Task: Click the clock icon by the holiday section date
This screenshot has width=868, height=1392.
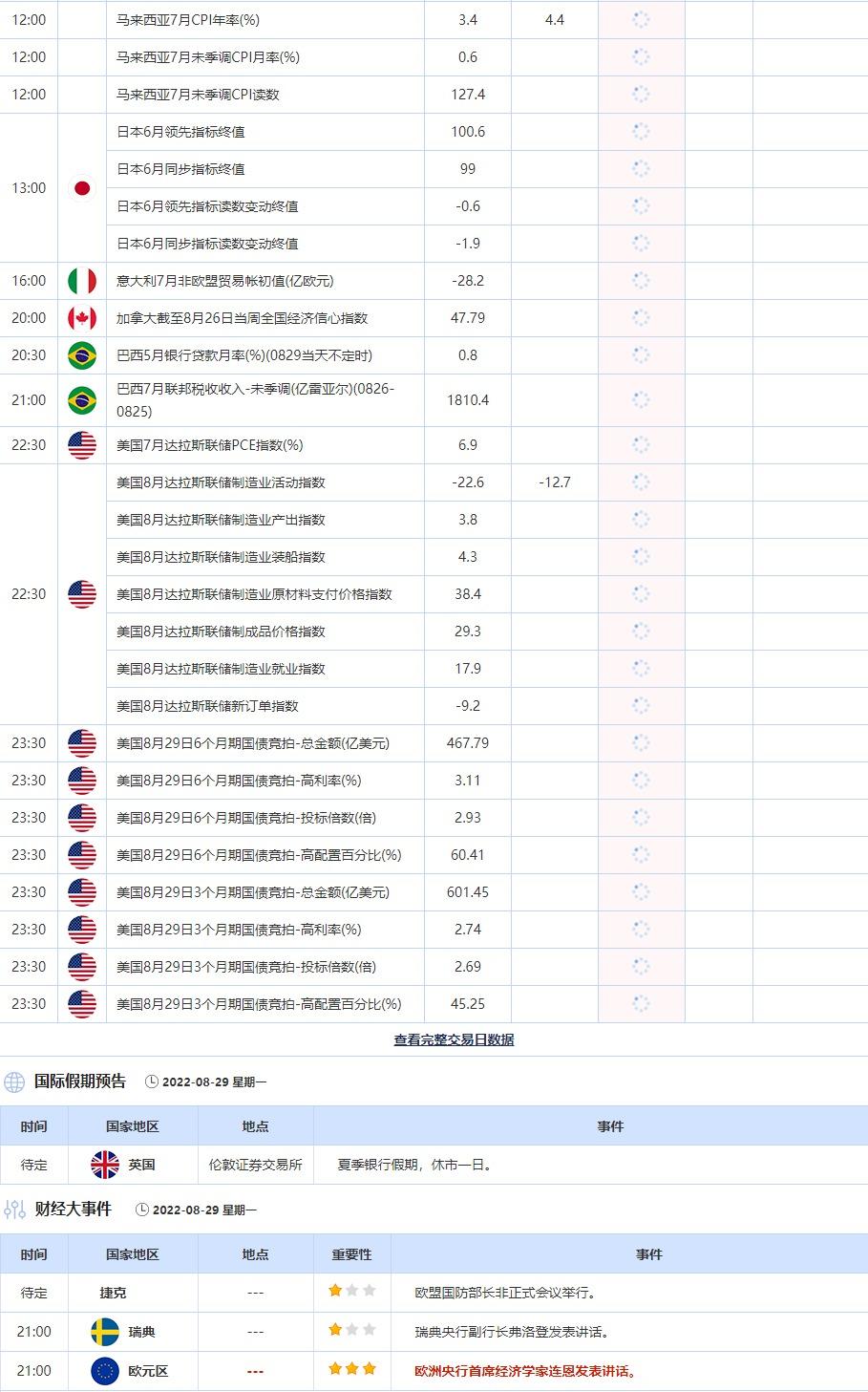Action: (152, 1082)
